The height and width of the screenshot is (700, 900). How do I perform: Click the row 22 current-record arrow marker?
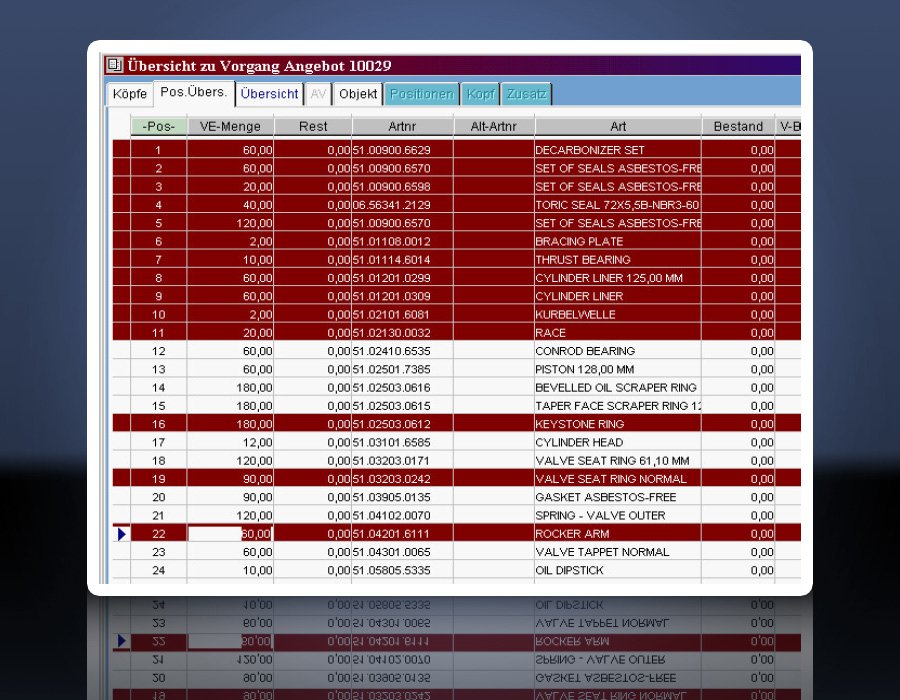122,534
